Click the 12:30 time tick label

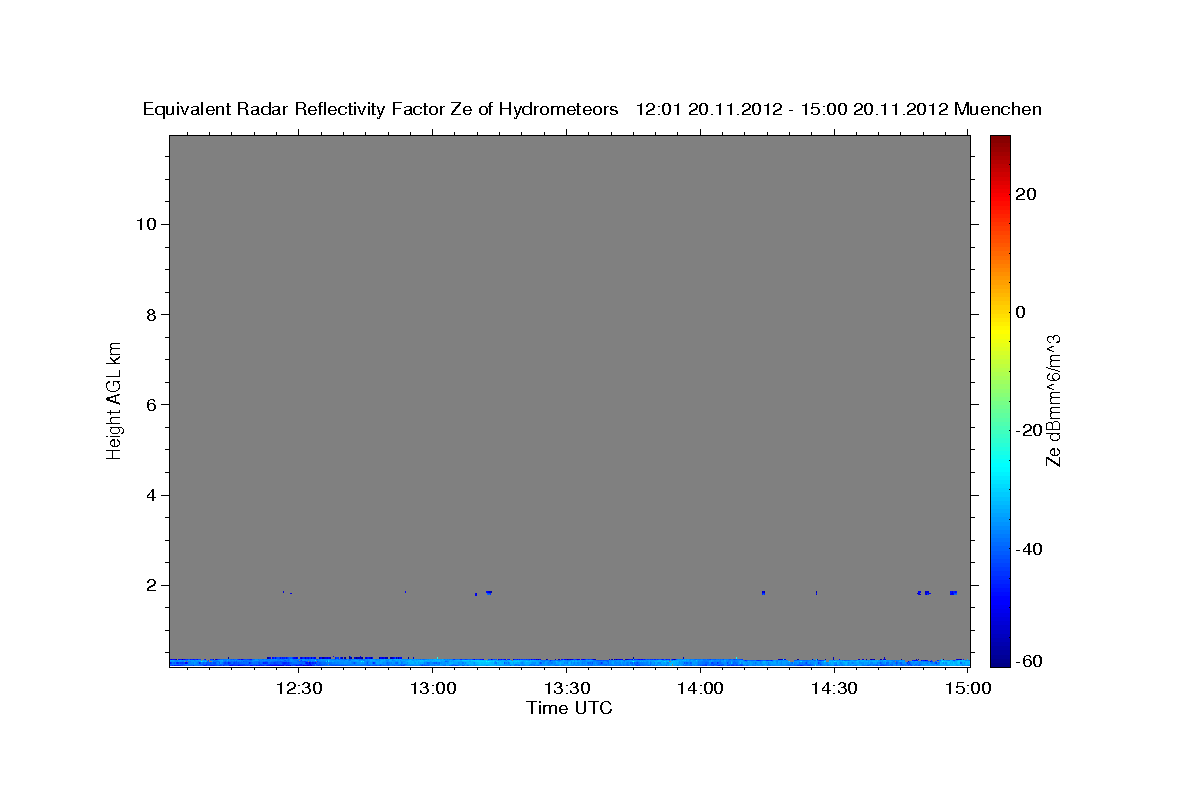298,688
